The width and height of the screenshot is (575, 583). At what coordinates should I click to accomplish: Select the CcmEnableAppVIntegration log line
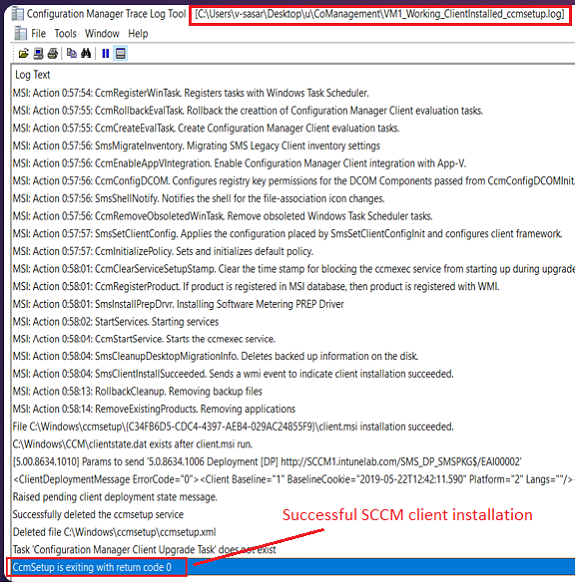pyautogui.click(x=293, y=163)
